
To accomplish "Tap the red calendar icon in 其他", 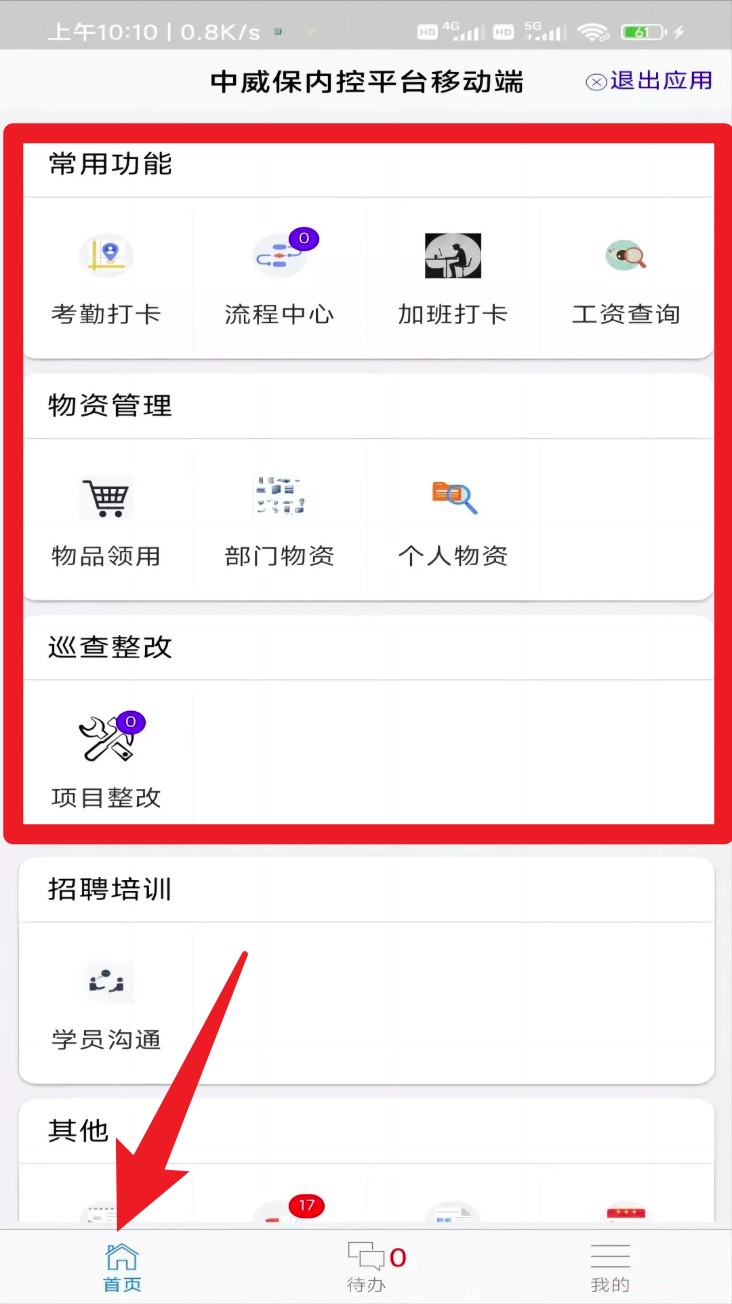I will 626,1215.
